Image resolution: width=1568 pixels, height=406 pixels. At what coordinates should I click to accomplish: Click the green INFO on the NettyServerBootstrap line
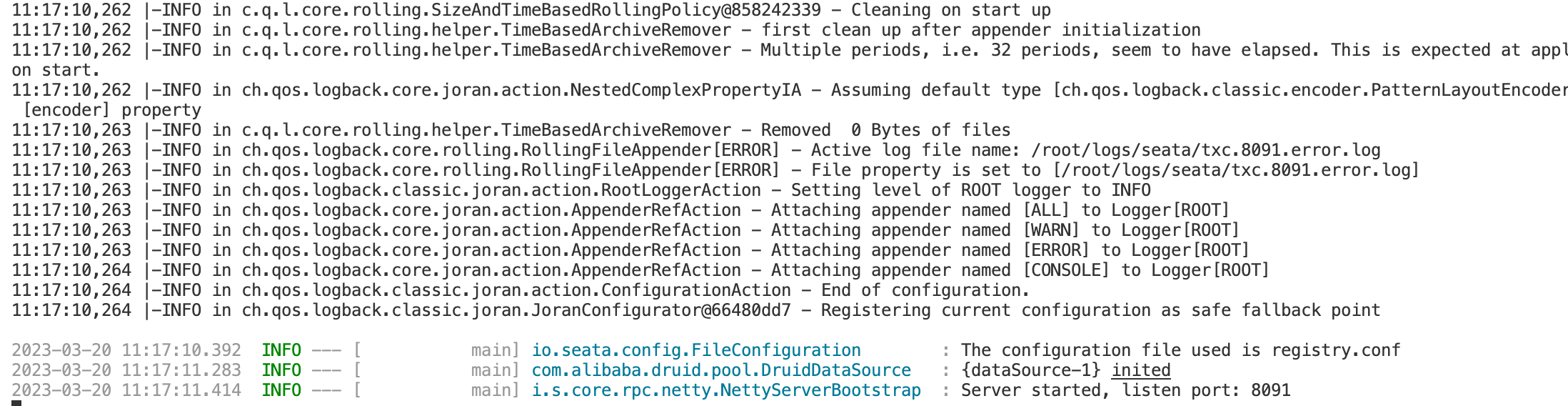click(x=281, y=390)
